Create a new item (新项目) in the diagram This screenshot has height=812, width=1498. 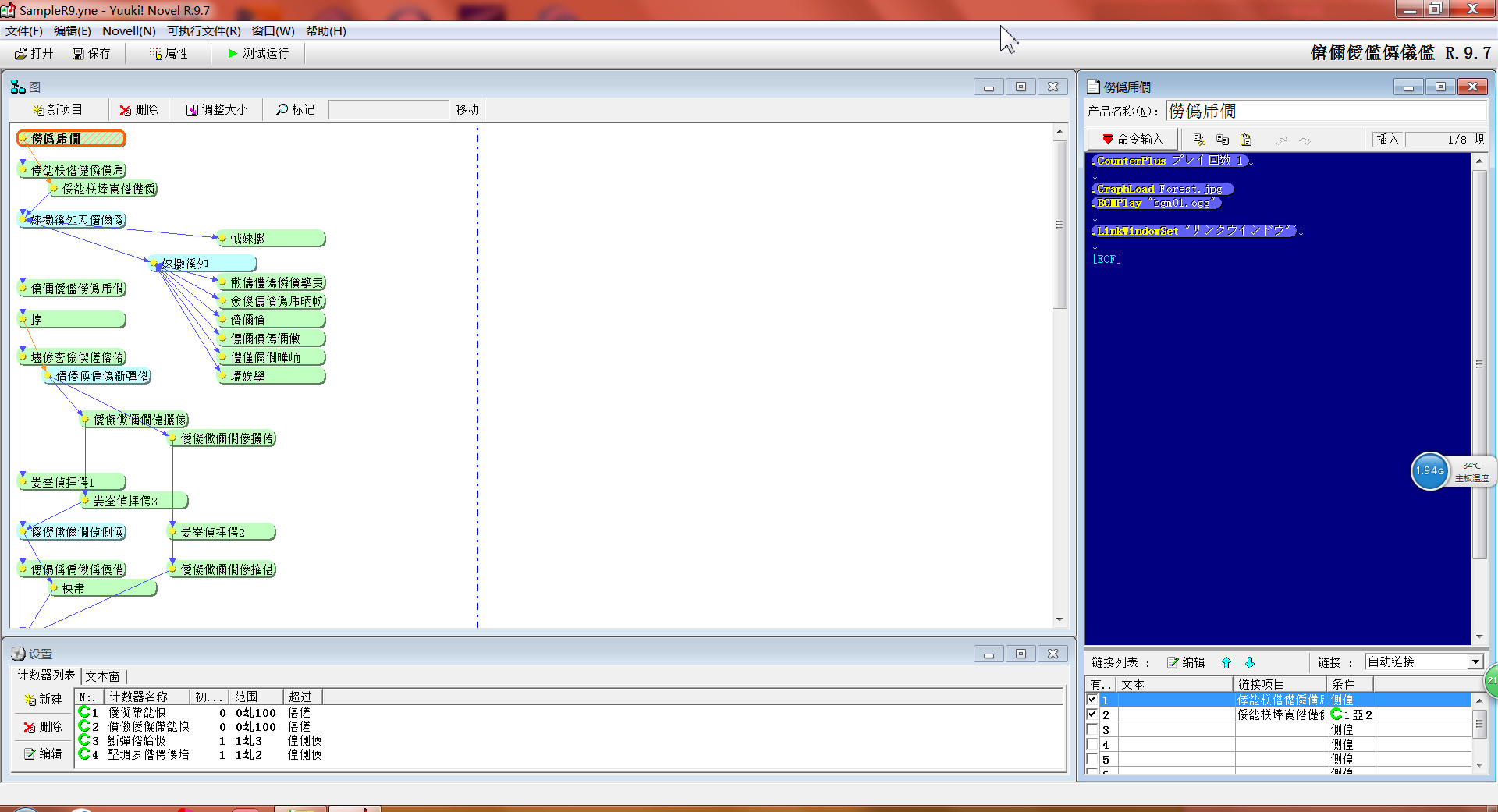click(58, 109)
